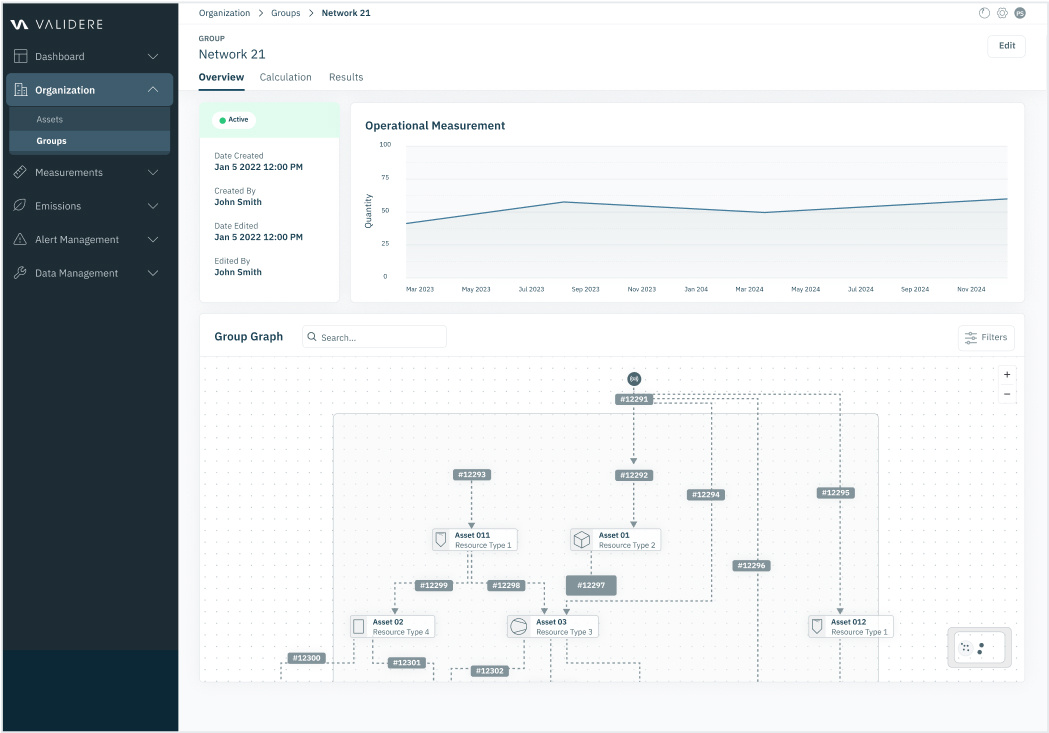This screenshot has width=1049, height=733.
Task: Select edge label #12294
Action: (706, 495)
